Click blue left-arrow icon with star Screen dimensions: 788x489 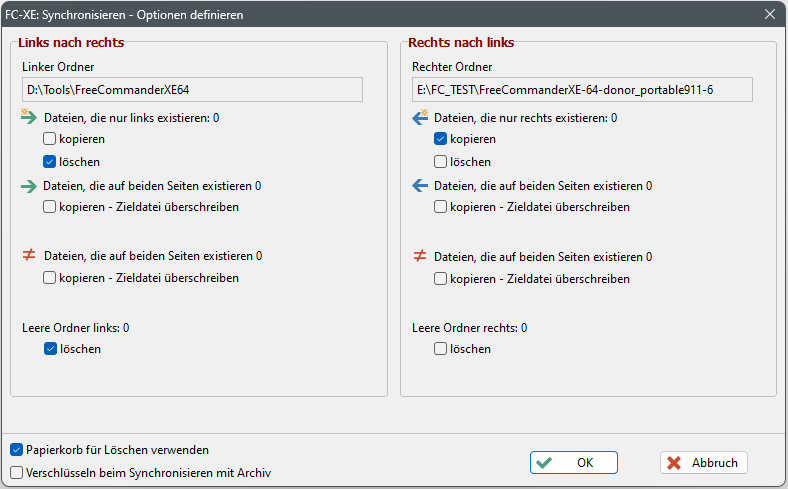click(420, 117)
